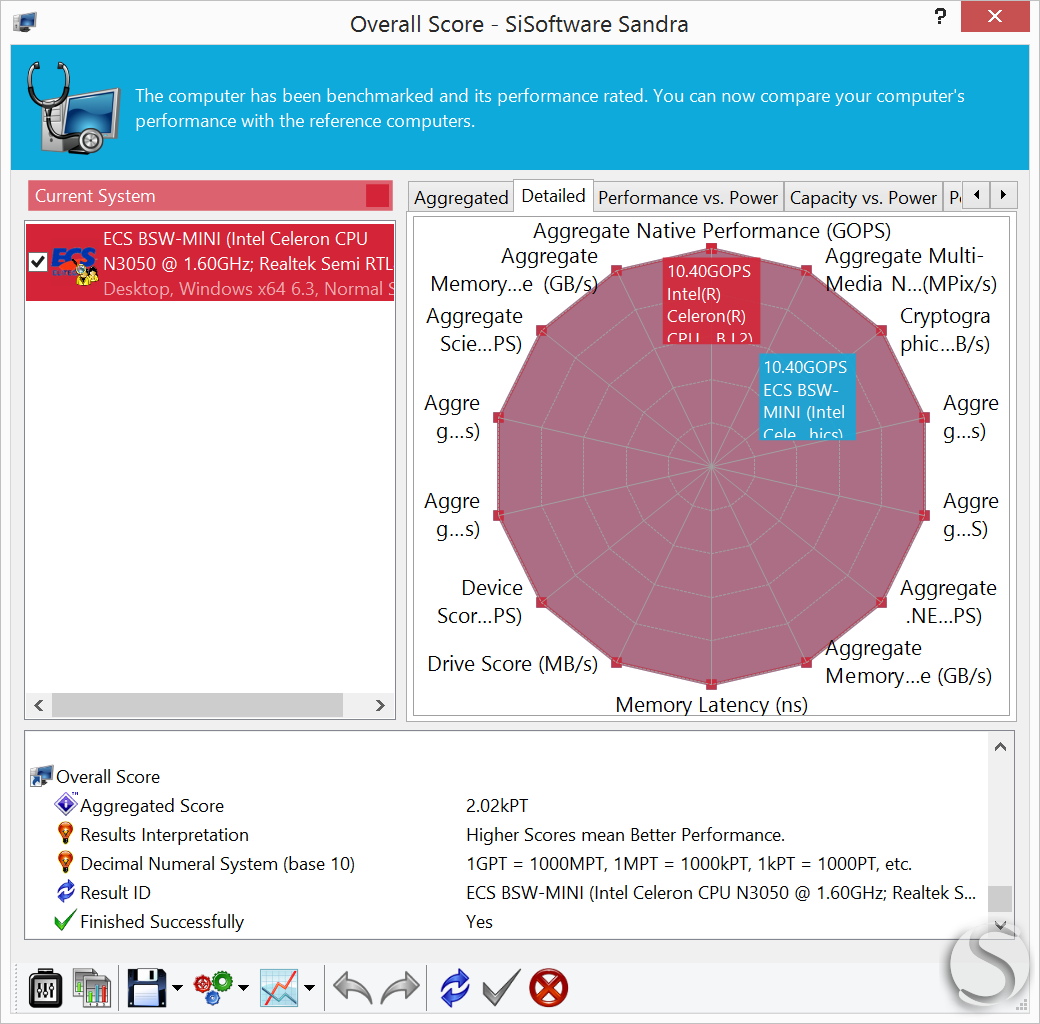Click the Overall Score computer icon
1040x1024 pixels.
click(41, 776)
